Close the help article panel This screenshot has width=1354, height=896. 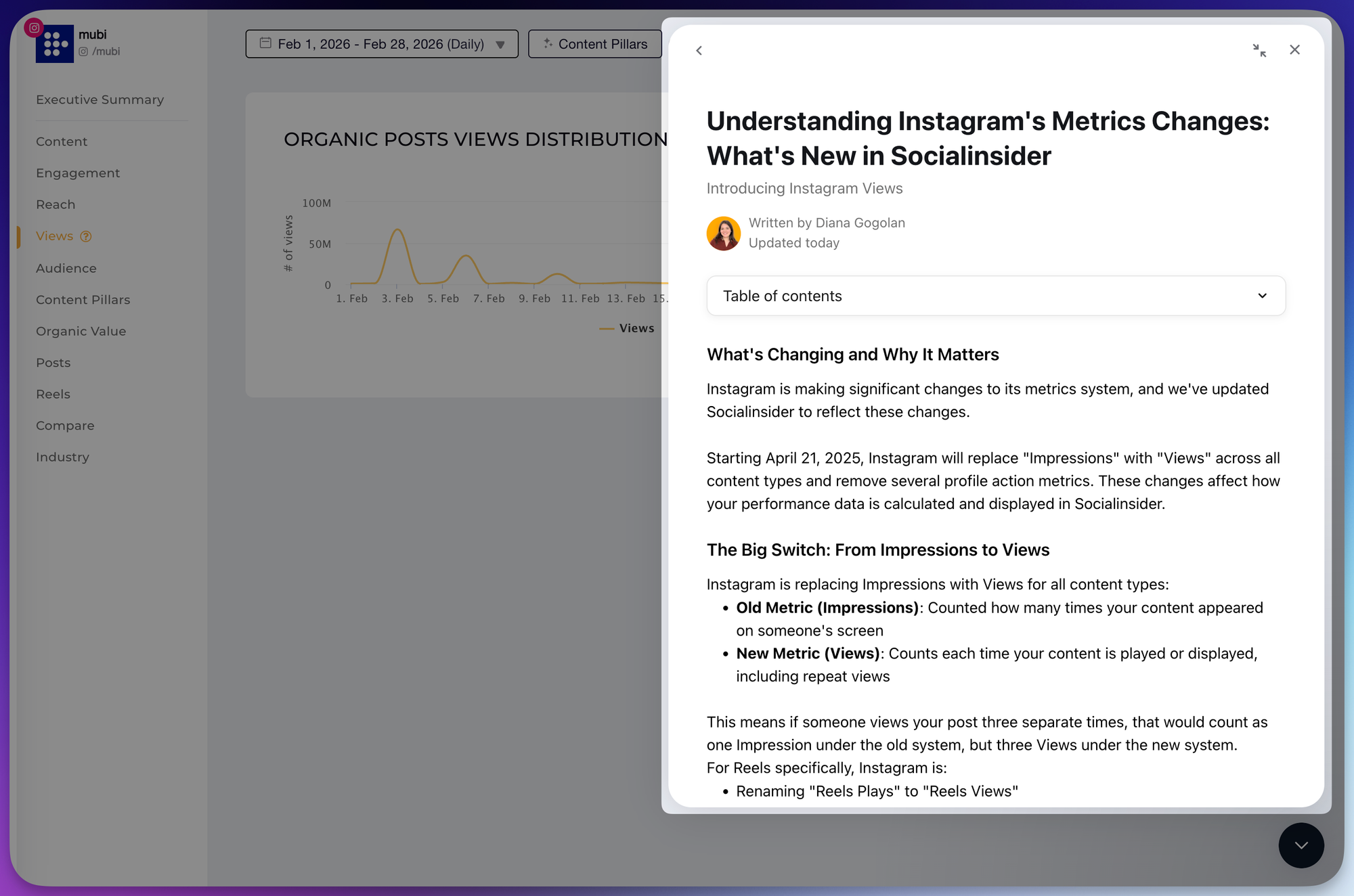[1294, 50]
